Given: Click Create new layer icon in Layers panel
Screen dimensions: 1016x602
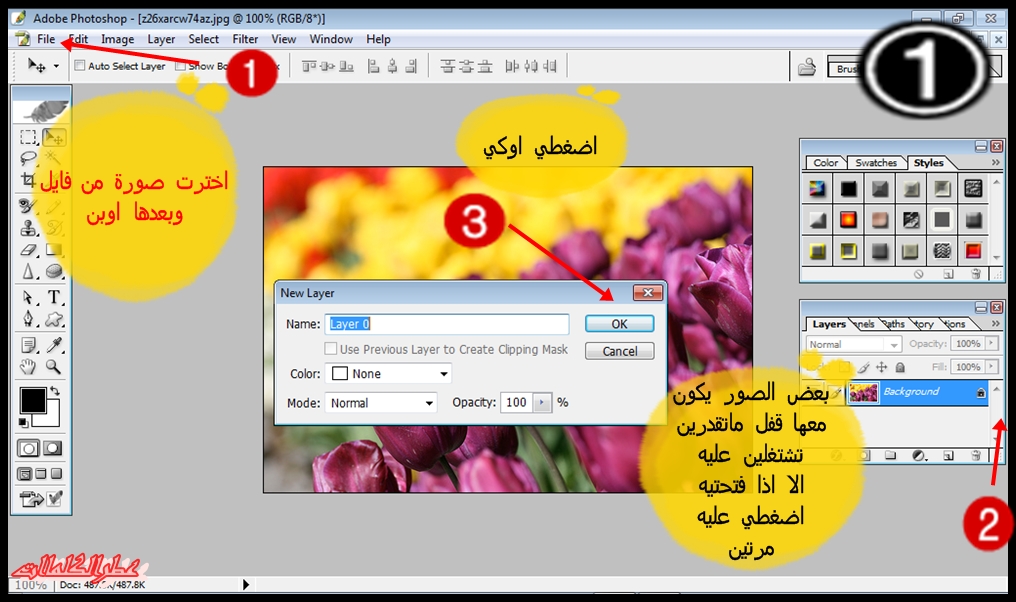Looking at the screenshot, I should (x=948, y=456).
